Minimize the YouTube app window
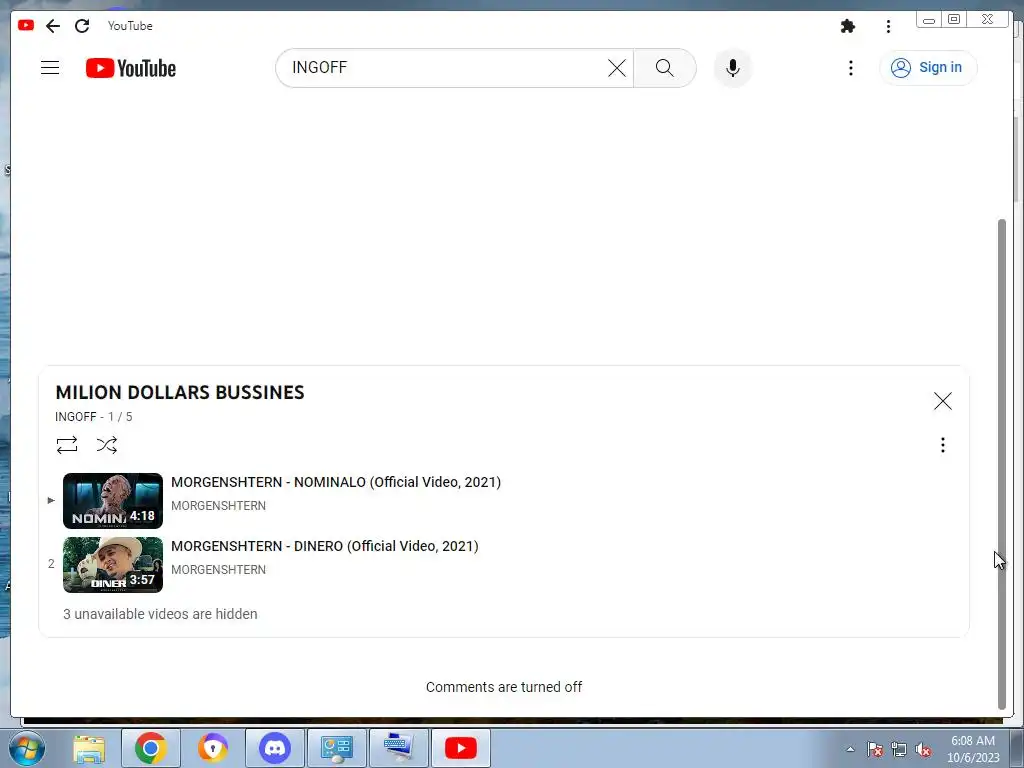Screen dimensions: 1024x768 [x=929, y=20]
